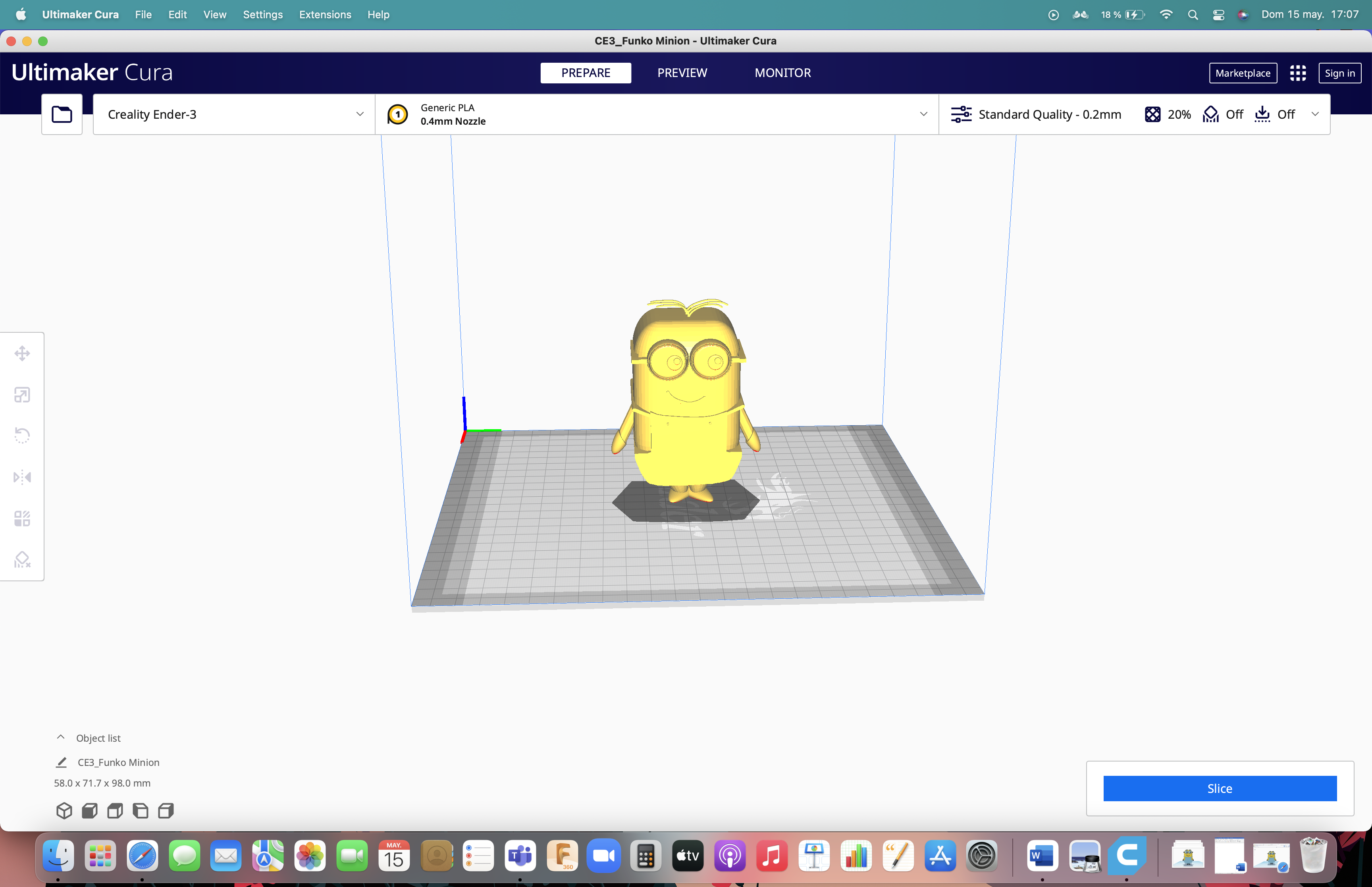Open Microsoft Word from the Dock

click(1042, 855)
